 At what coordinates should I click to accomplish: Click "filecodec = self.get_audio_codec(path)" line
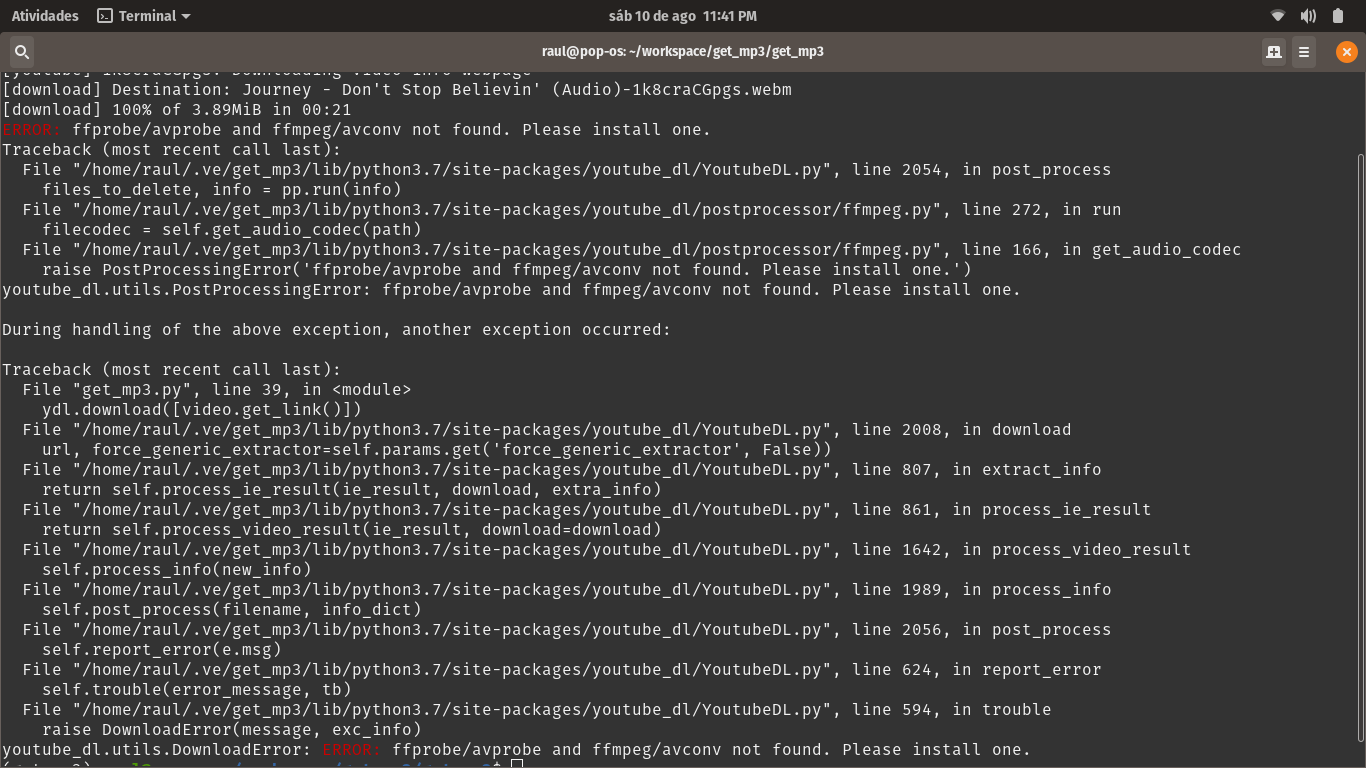(232, 230)
